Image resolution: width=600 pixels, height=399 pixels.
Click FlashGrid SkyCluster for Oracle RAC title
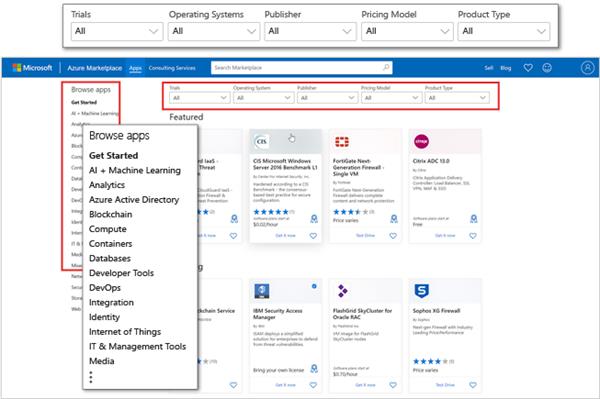tap(362, 314)
